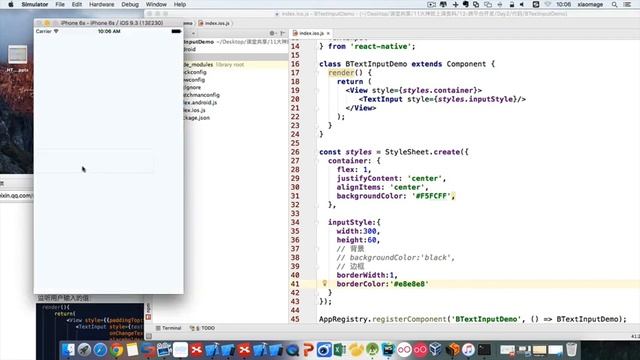Open Finder from the Dock
Image resolution: width=640 pixels, height=360 pixels.
pos(69,350)
